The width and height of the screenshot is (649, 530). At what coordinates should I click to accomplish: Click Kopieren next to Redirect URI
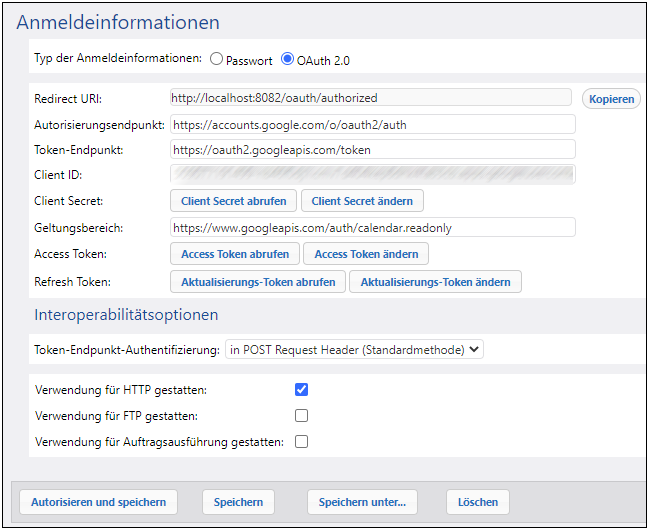[x=611, y=99]
